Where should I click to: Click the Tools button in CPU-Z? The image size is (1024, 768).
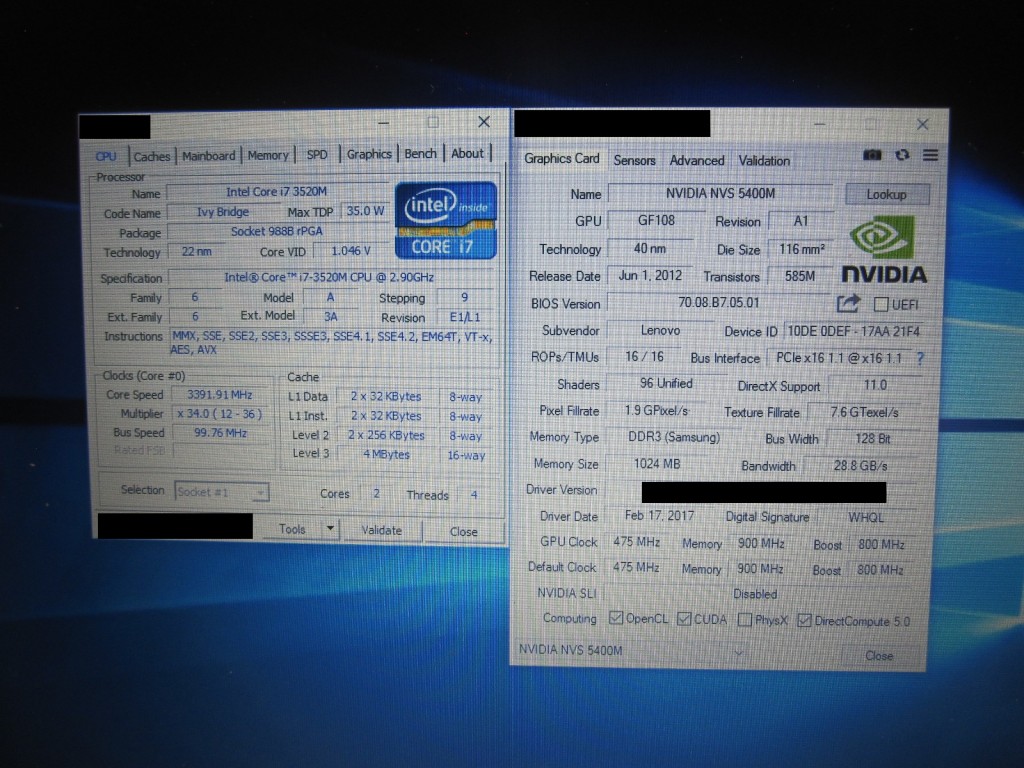pos(292,529)
